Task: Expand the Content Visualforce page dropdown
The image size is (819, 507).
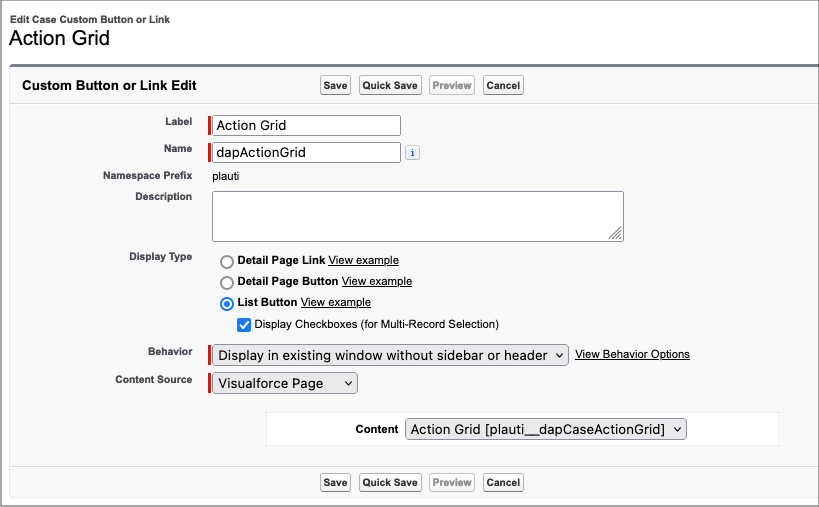Action: pos(546,429)
